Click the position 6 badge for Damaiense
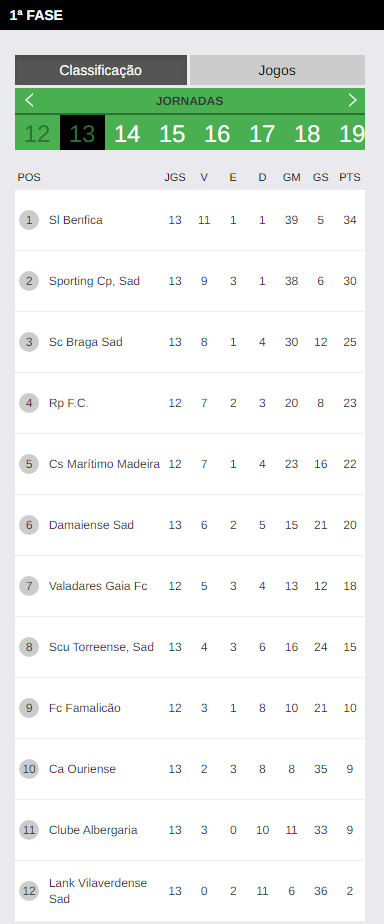Image resolution: width=384 pixels, height=924 pixels. pos(29,525)
